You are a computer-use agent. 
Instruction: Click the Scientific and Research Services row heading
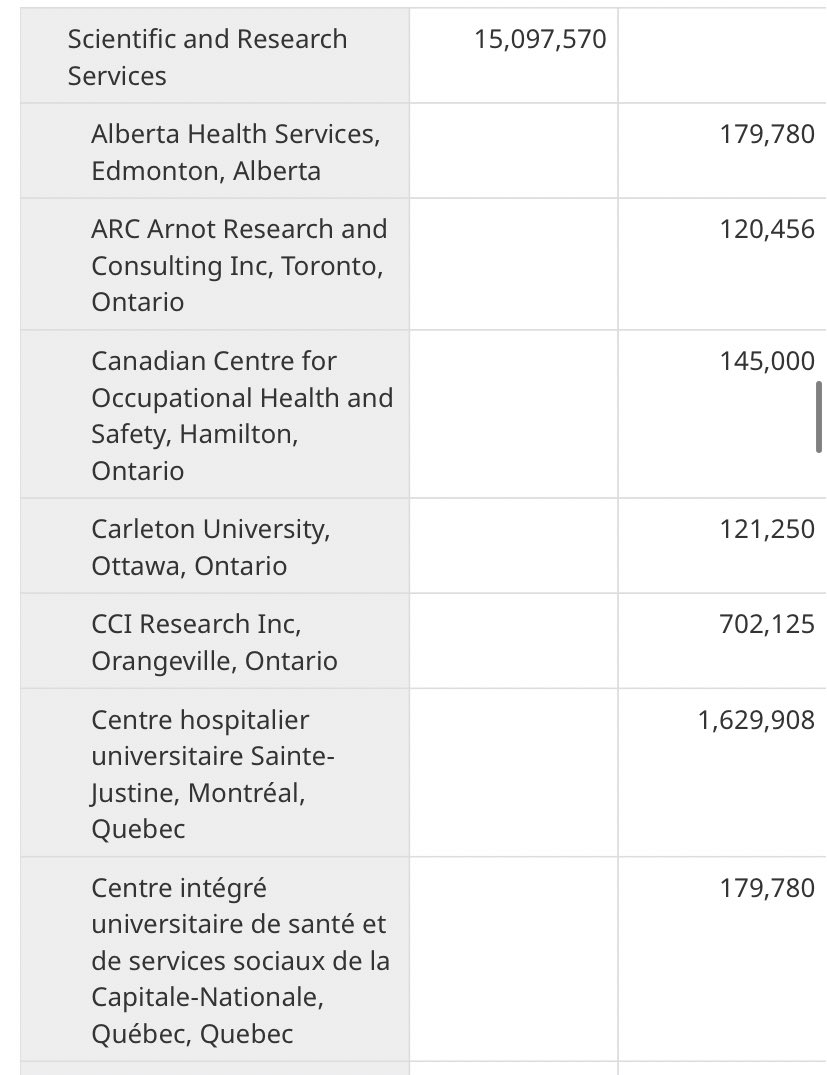(207, 57)
